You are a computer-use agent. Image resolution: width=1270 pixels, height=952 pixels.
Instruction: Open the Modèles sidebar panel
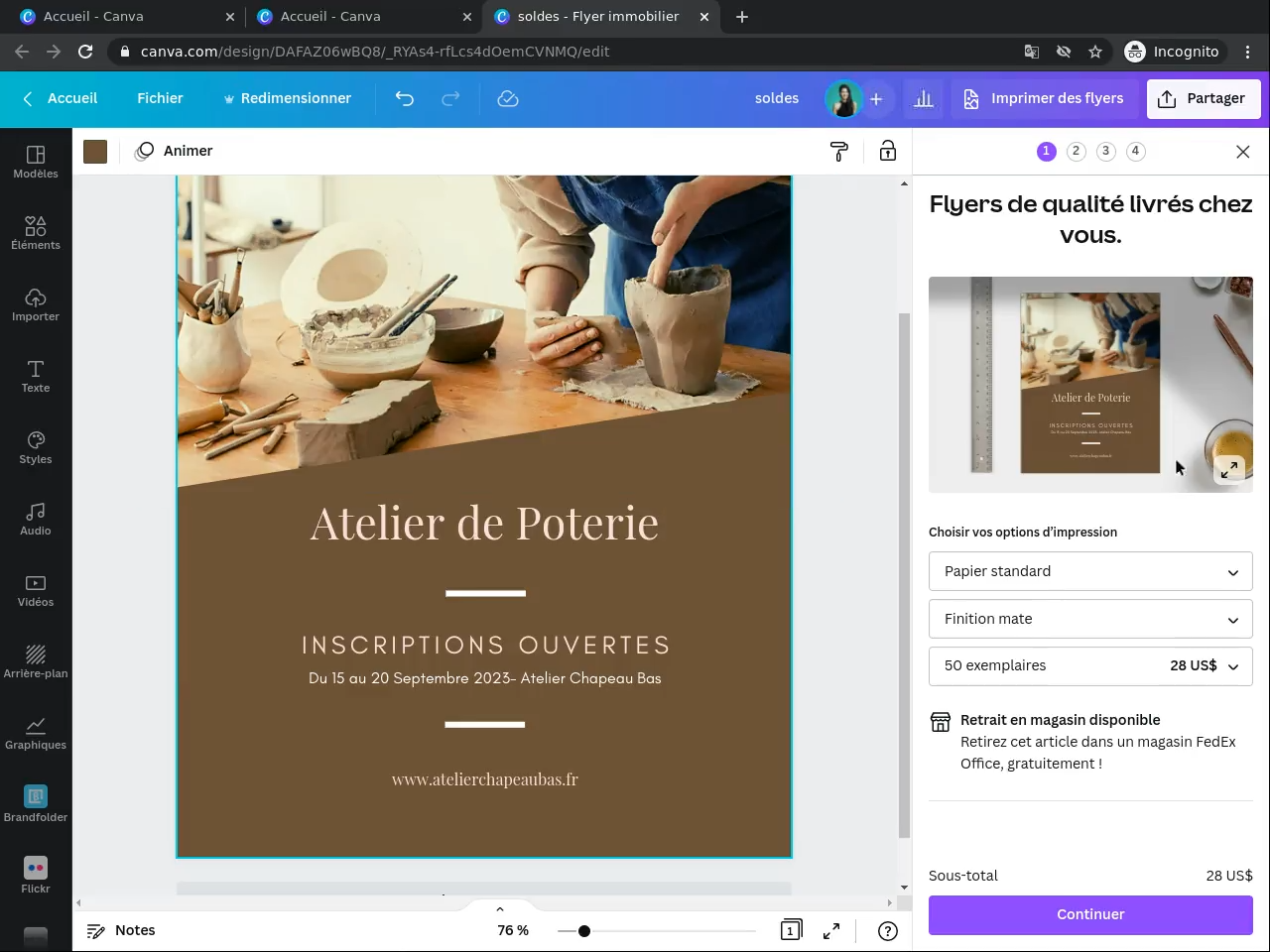point(36,162)
